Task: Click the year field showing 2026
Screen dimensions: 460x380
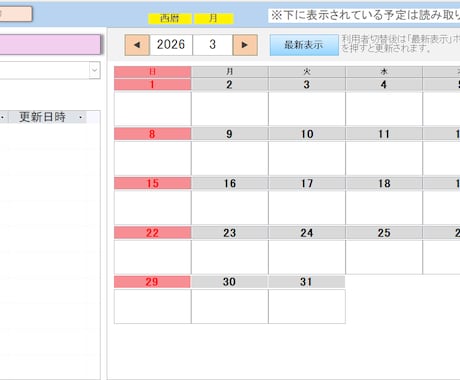Action: (x=171, y=45)
